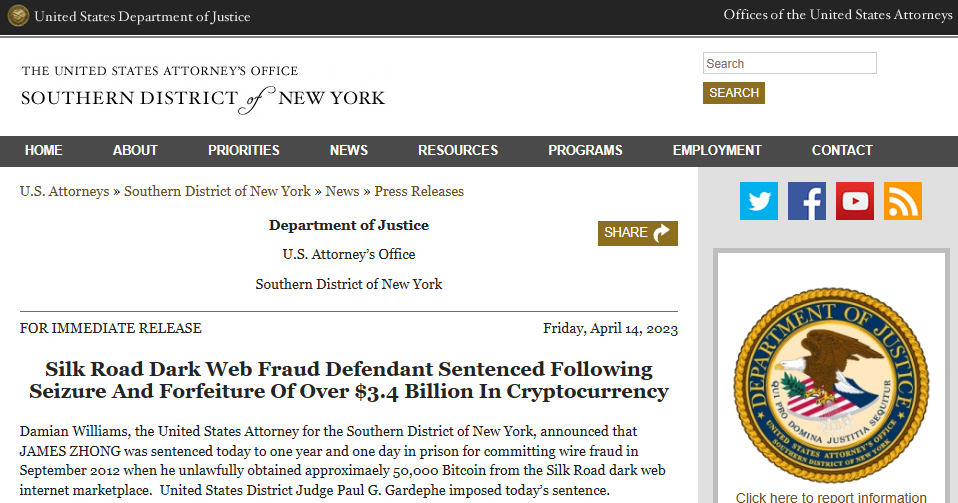Open the Facebook social icon

click(806, 201)
